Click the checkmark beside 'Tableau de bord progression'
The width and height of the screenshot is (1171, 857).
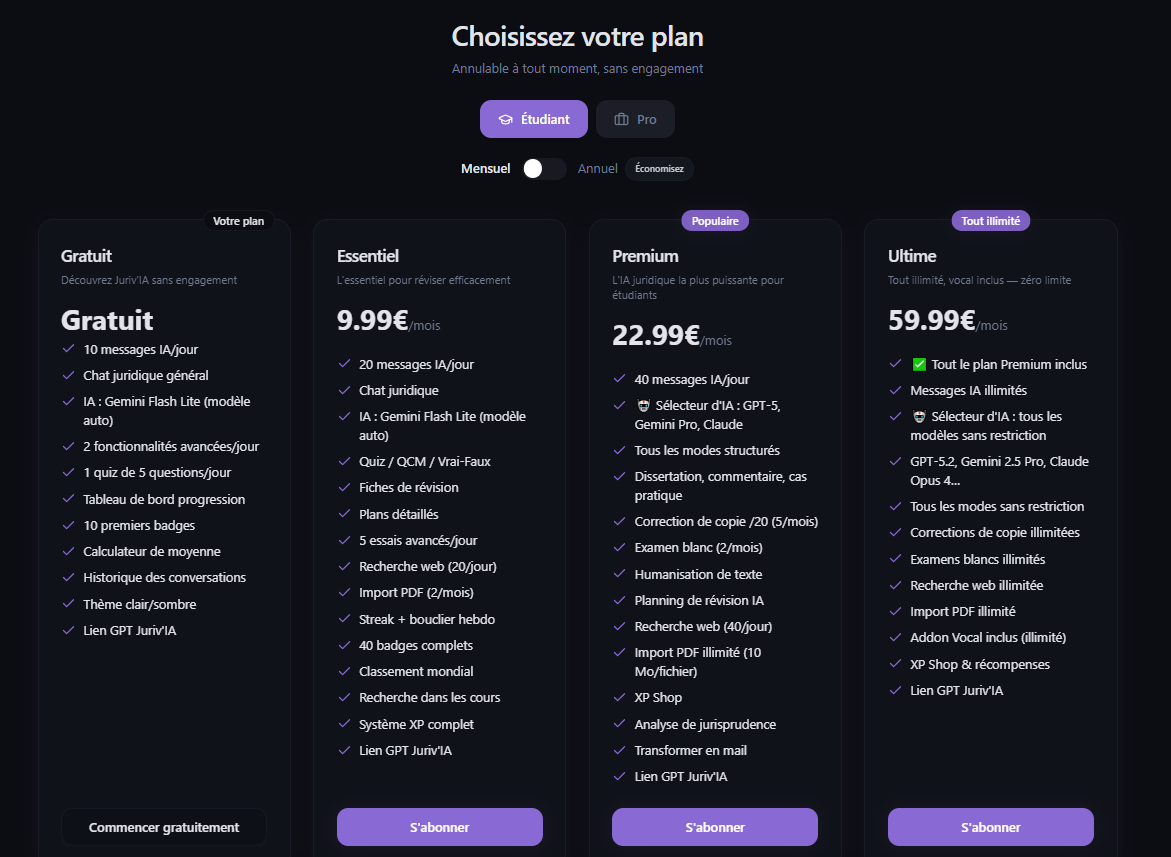pos(66,498)
